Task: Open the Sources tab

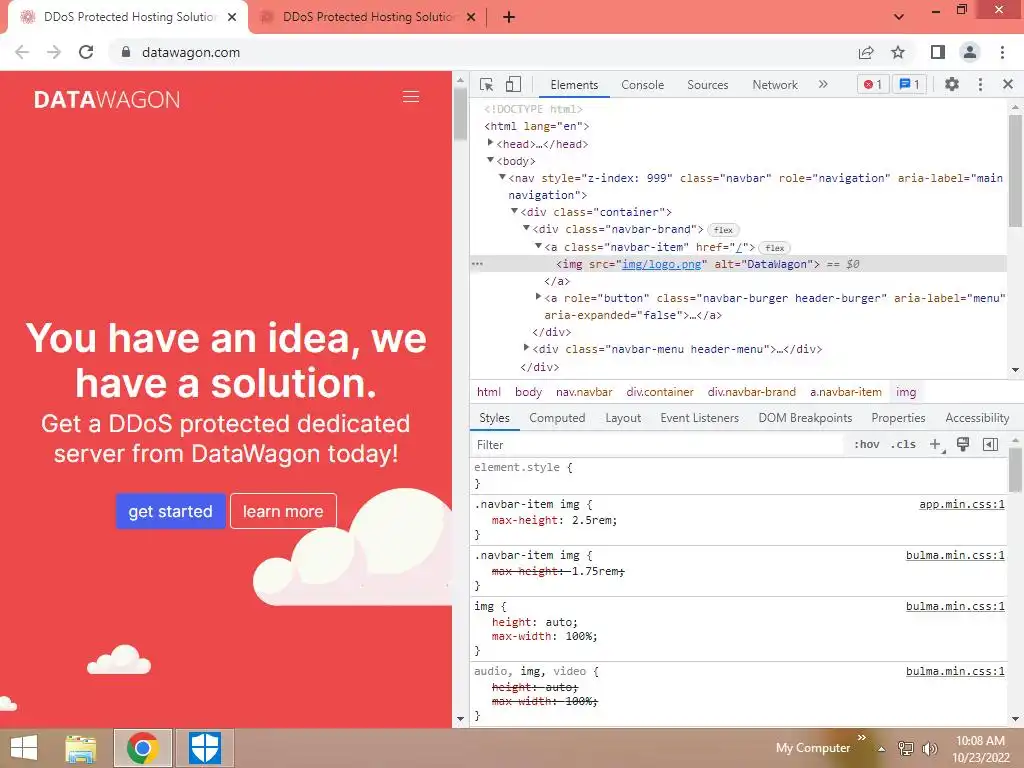Action: [707, 85]
